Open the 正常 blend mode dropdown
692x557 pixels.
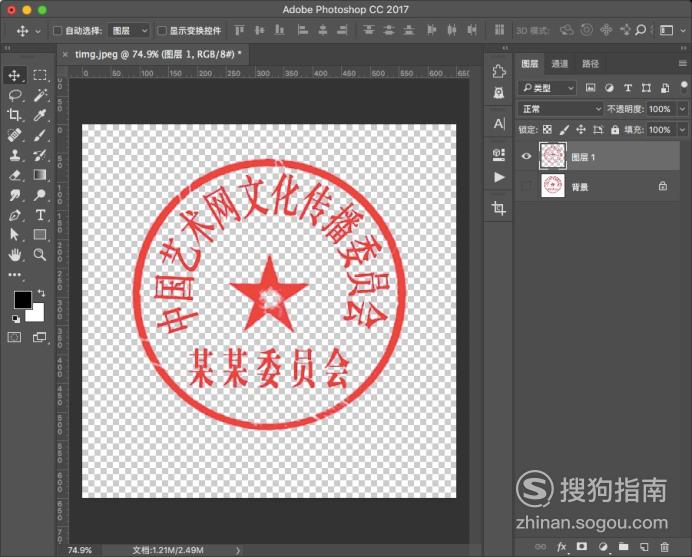pos(560,109)
